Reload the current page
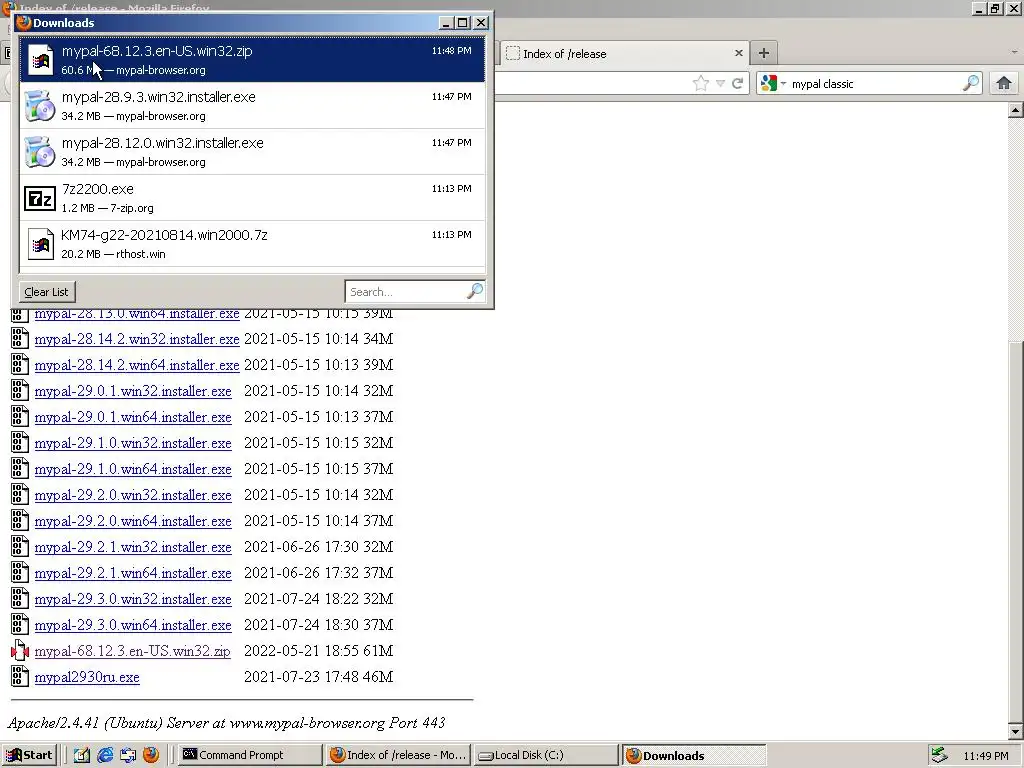The width and height of the screenshot is (1024, 768). 737,83
